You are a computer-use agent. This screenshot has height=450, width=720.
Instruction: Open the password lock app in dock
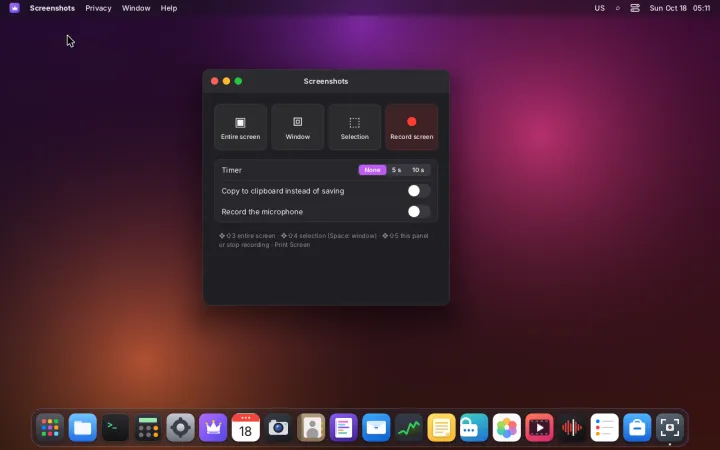(474, 428)
